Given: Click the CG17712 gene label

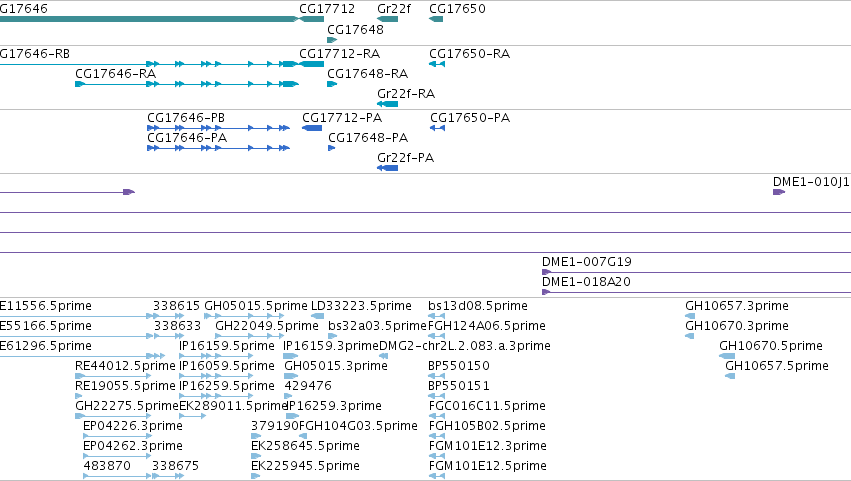Looking at the screenshot, I should [327, 9].
